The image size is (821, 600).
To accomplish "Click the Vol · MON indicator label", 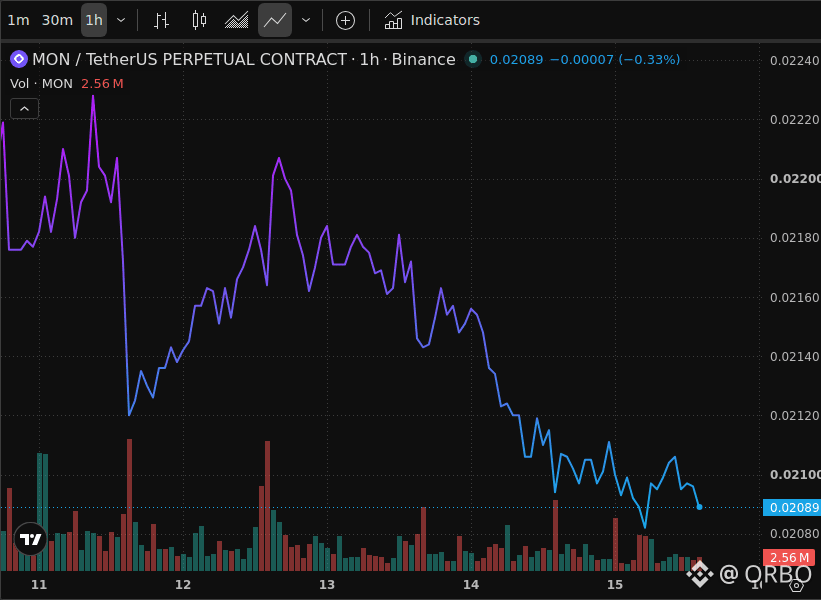I will click(41, 84).
